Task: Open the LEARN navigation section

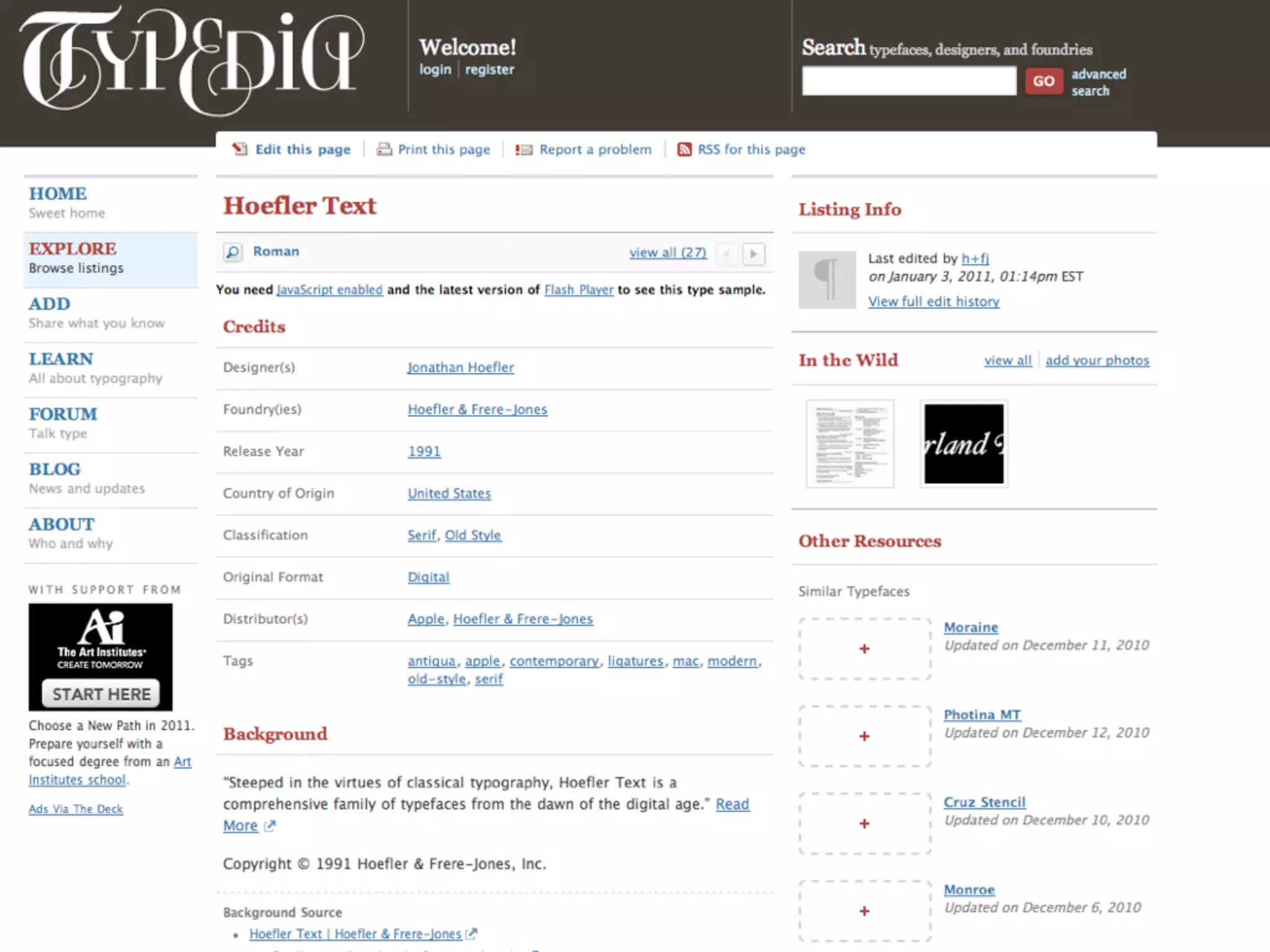Action: click(x=61, y=359)
